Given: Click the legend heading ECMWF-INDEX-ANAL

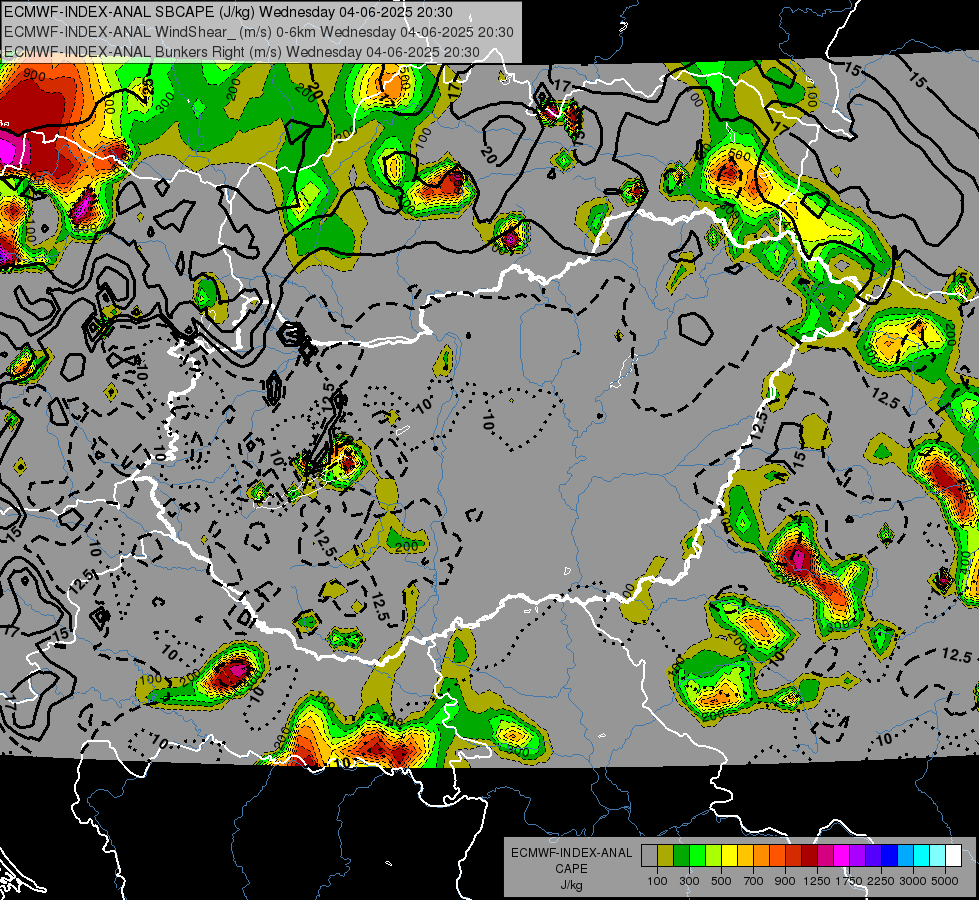Looking at the screenshot, I should tap(572, 853).
